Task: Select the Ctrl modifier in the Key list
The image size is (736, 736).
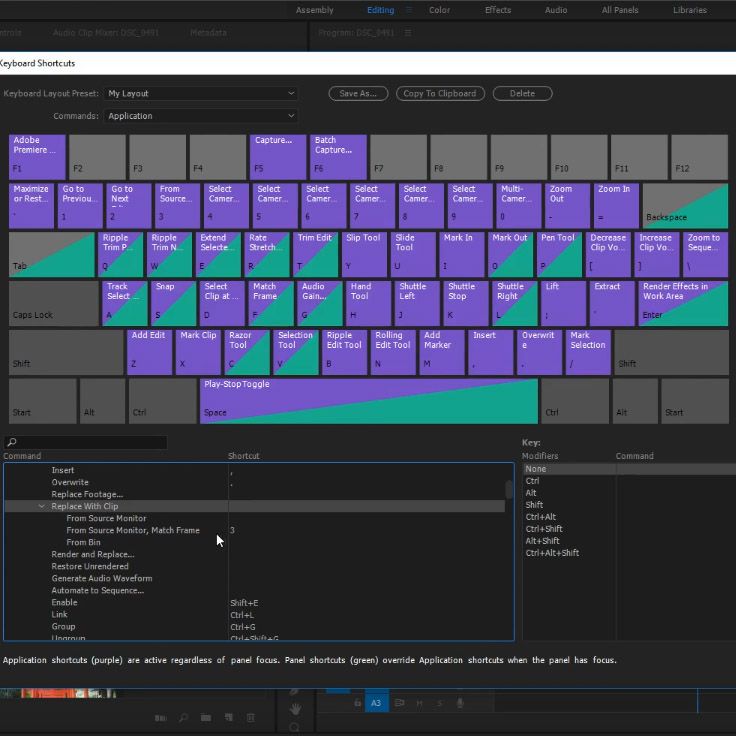Action: [532, 481]
